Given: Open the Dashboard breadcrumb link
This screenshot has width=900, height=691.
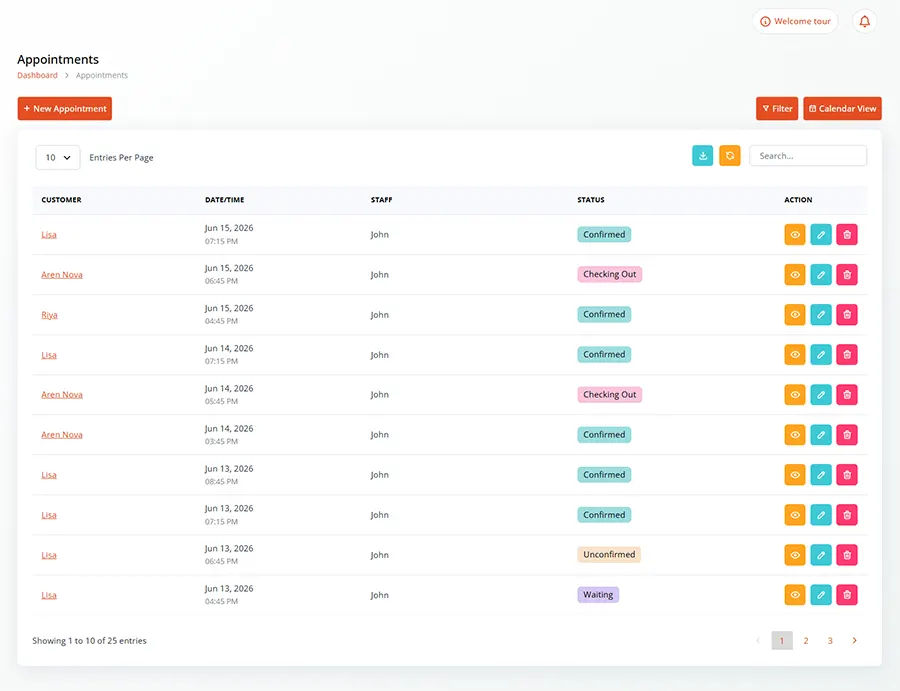Looking at the screenshot, I should [x=37, y=75].
